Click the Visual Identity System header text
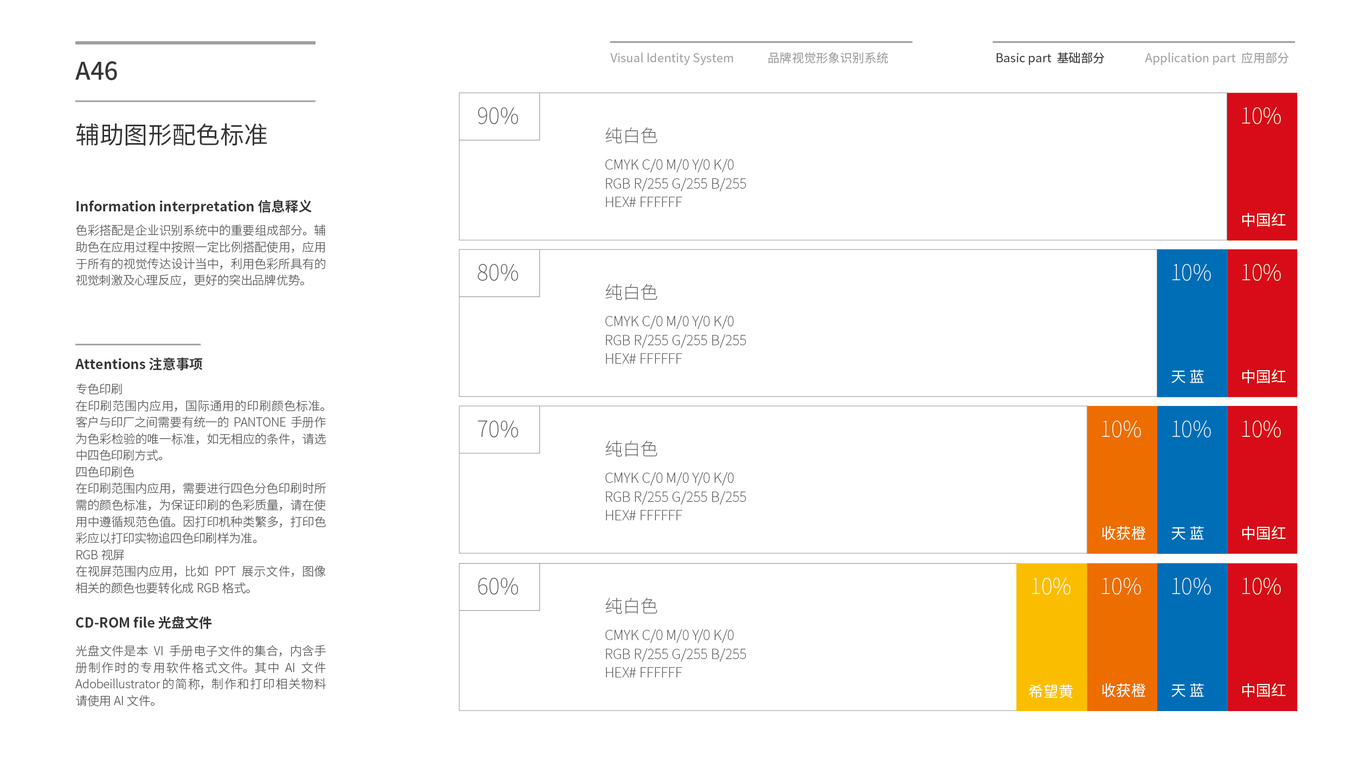Viewport: 1366px width, 768px height. pyautogui.click(x=672, y=58)
